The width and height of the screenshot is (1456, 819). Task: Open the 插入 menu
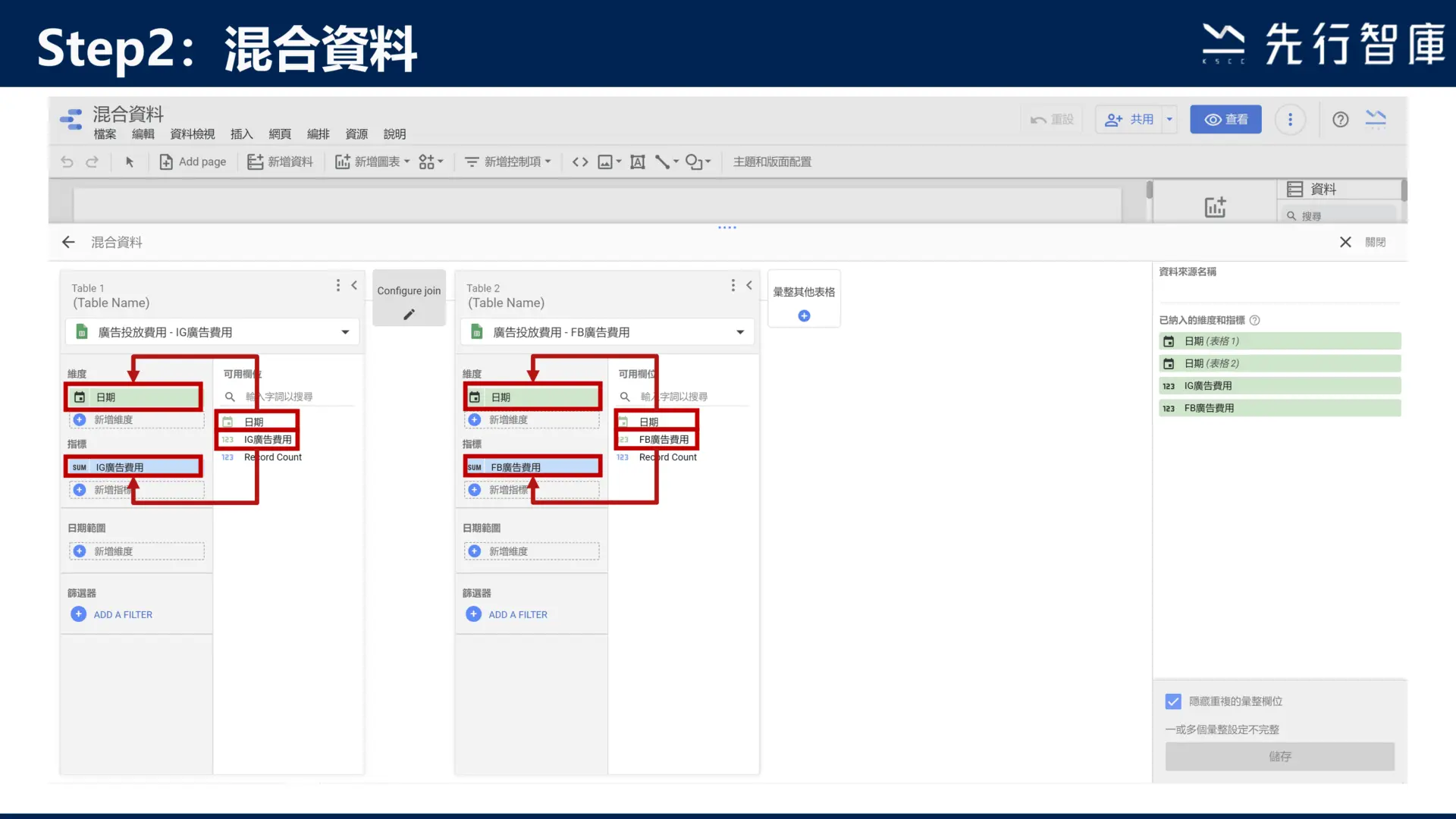click(241, 134)
